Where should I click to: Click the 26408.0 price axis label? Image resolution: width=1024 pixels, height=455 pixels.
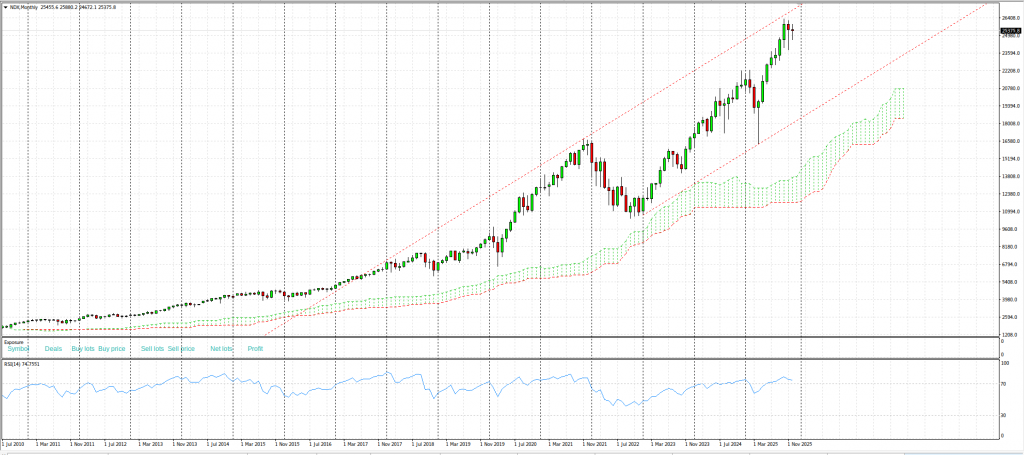(x=1009, y=17)
